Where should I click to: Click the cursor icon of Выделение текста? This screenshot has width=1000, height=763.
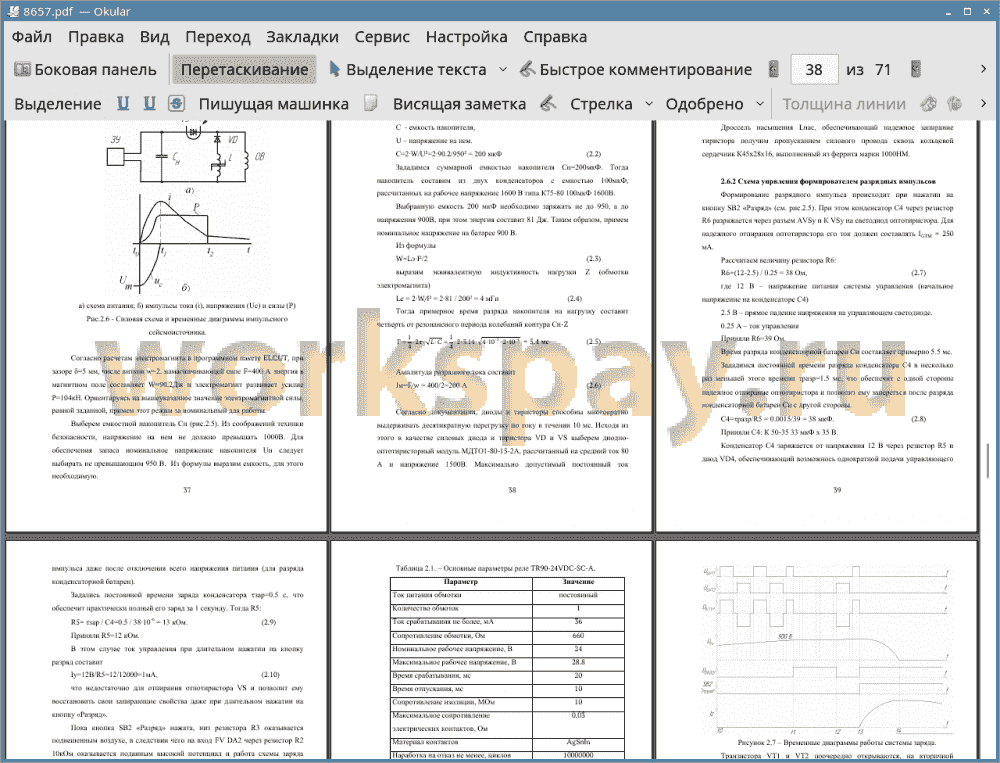[334, 69]
